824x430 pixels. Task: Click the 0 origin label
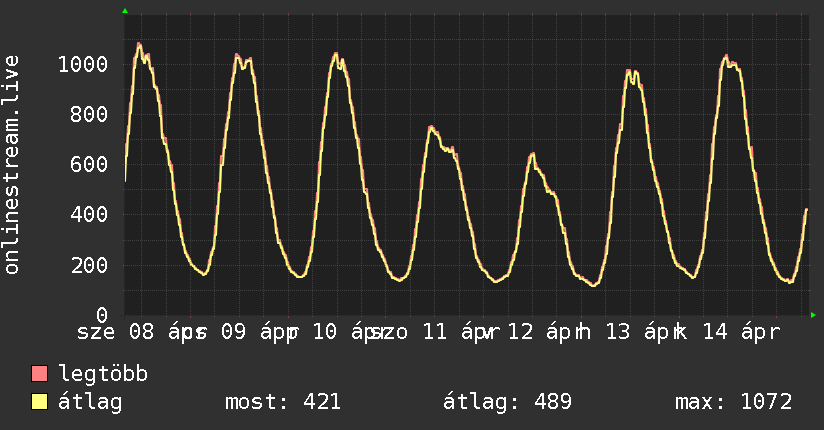pyautogui.click(x=102, y=315)
